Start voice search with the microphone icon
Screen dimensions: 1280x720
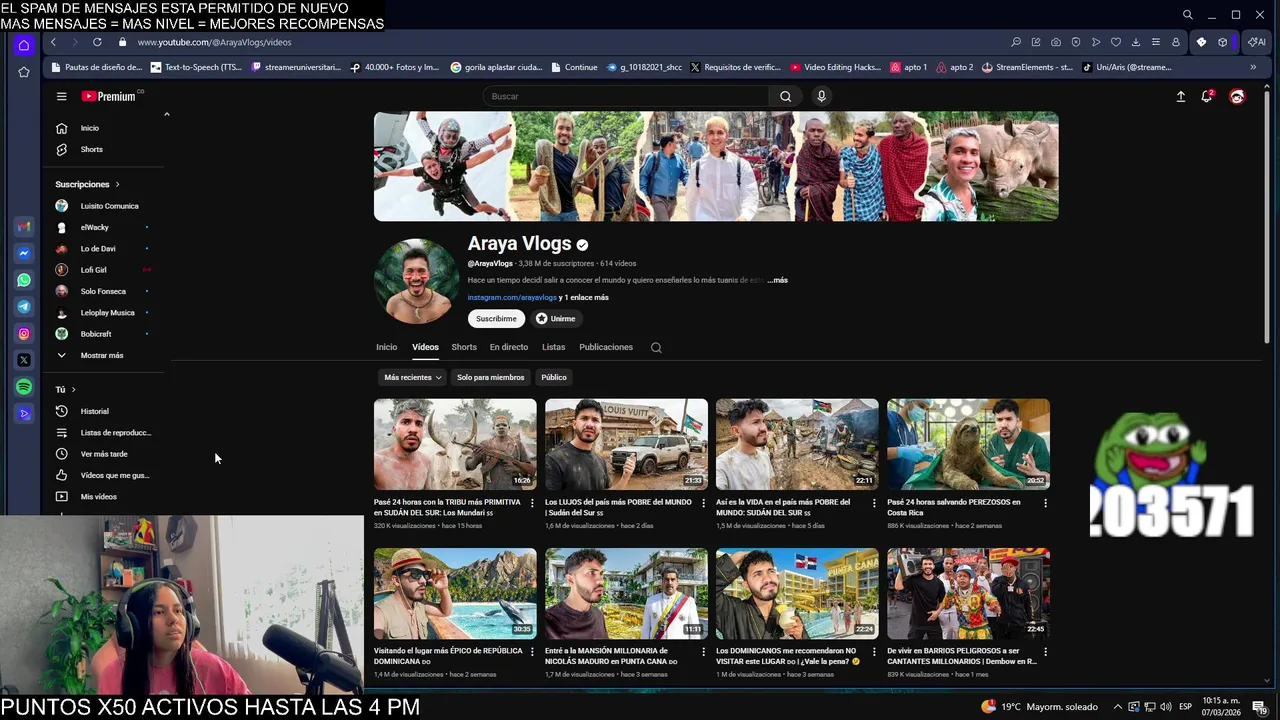(821, 96)
